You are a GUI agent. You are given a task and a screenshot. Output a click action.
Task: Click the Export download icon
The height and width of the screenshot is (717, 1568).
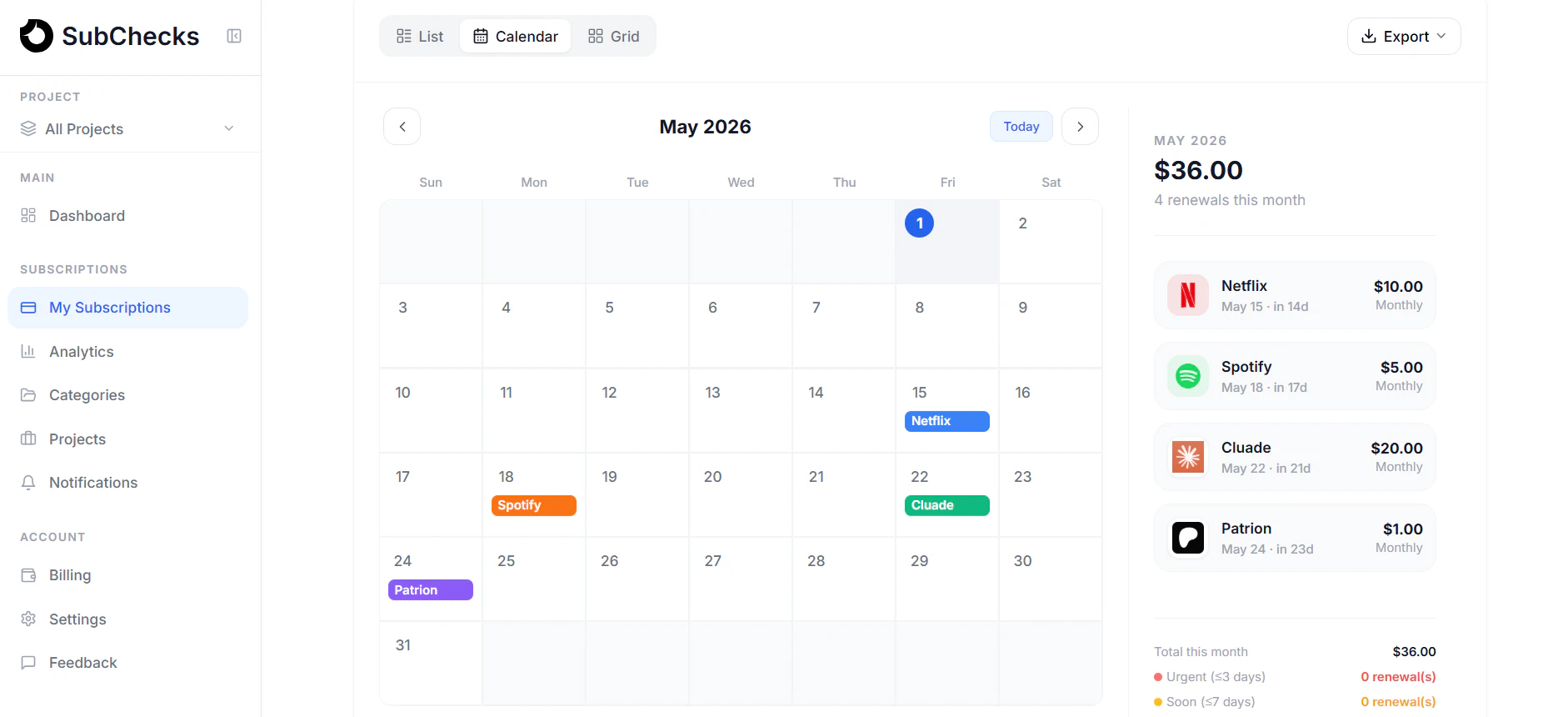(x=1369, y=36)
